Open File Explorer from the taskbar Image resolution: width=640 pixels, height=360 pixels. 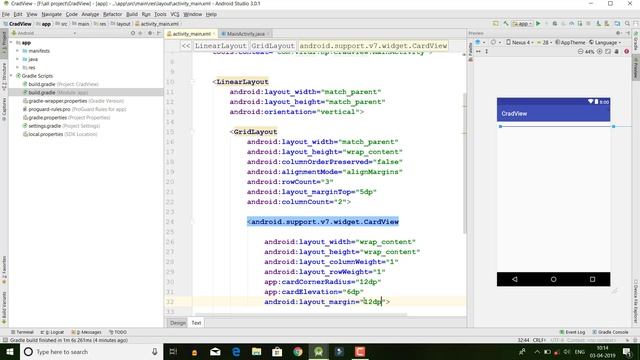(x=256, y=351)
